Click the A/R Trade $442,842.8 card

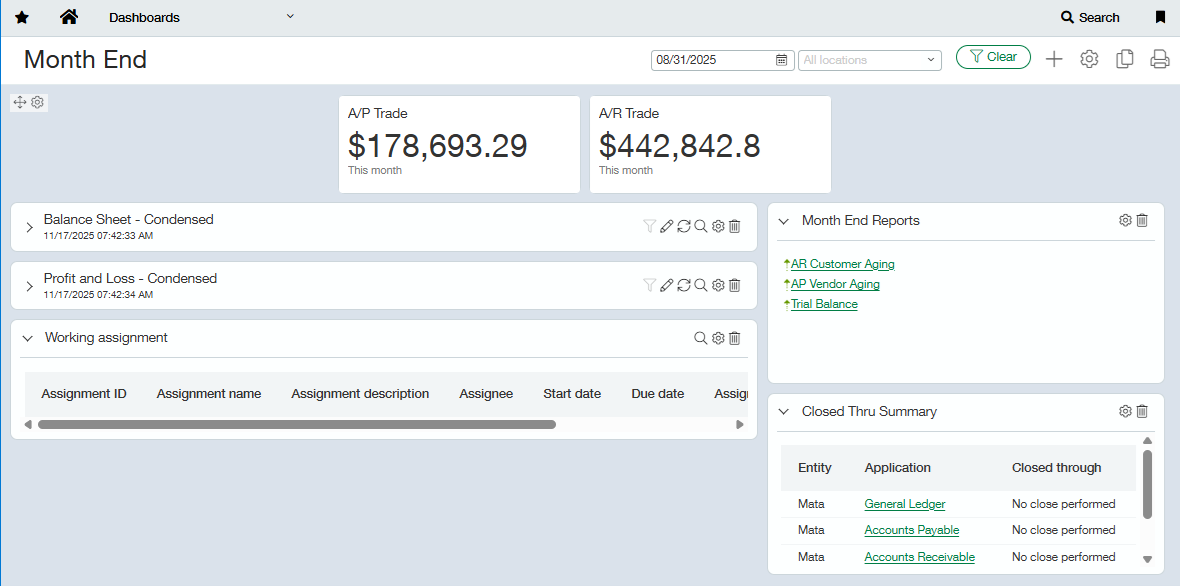click(x=710, y=144)
